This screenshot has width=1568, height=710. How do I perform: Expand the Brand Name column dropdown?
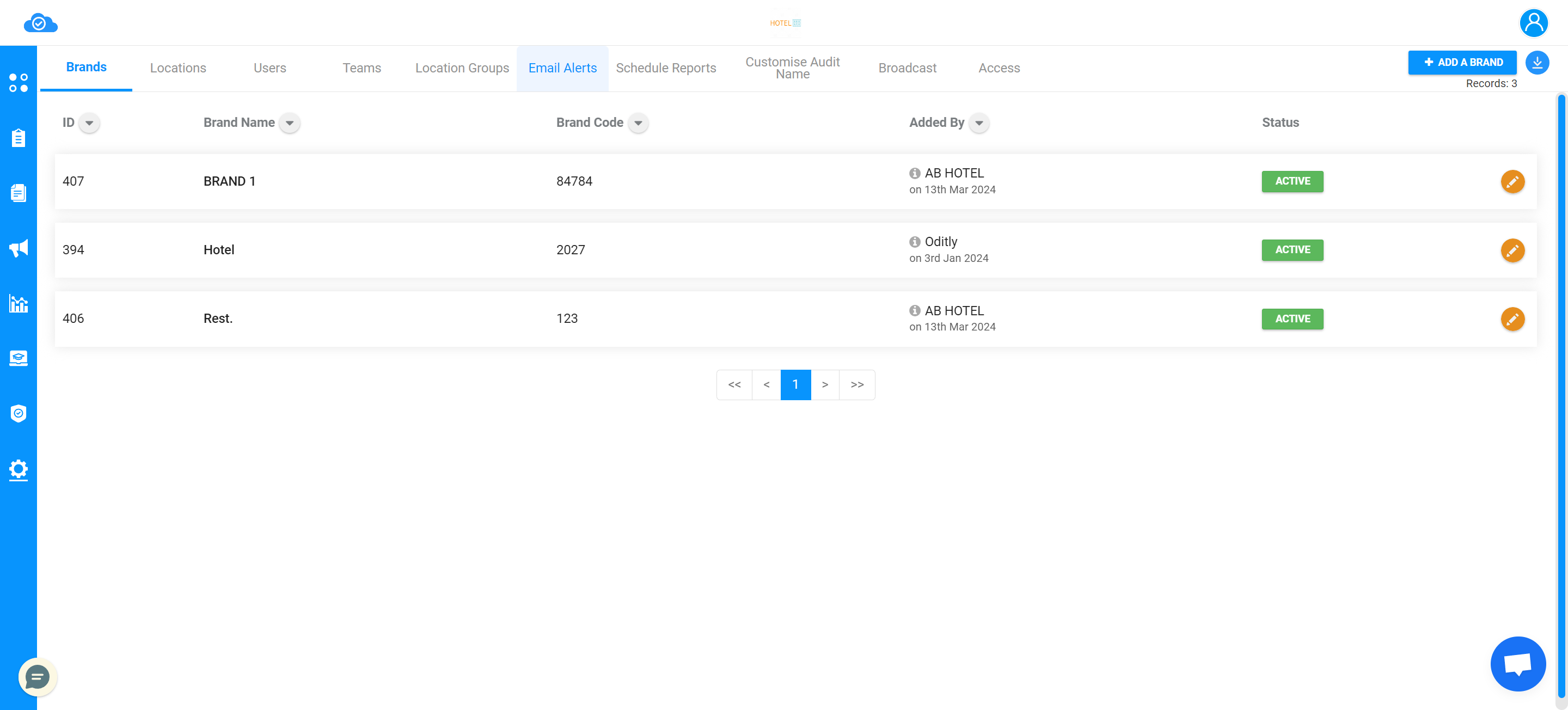point(290,123)
